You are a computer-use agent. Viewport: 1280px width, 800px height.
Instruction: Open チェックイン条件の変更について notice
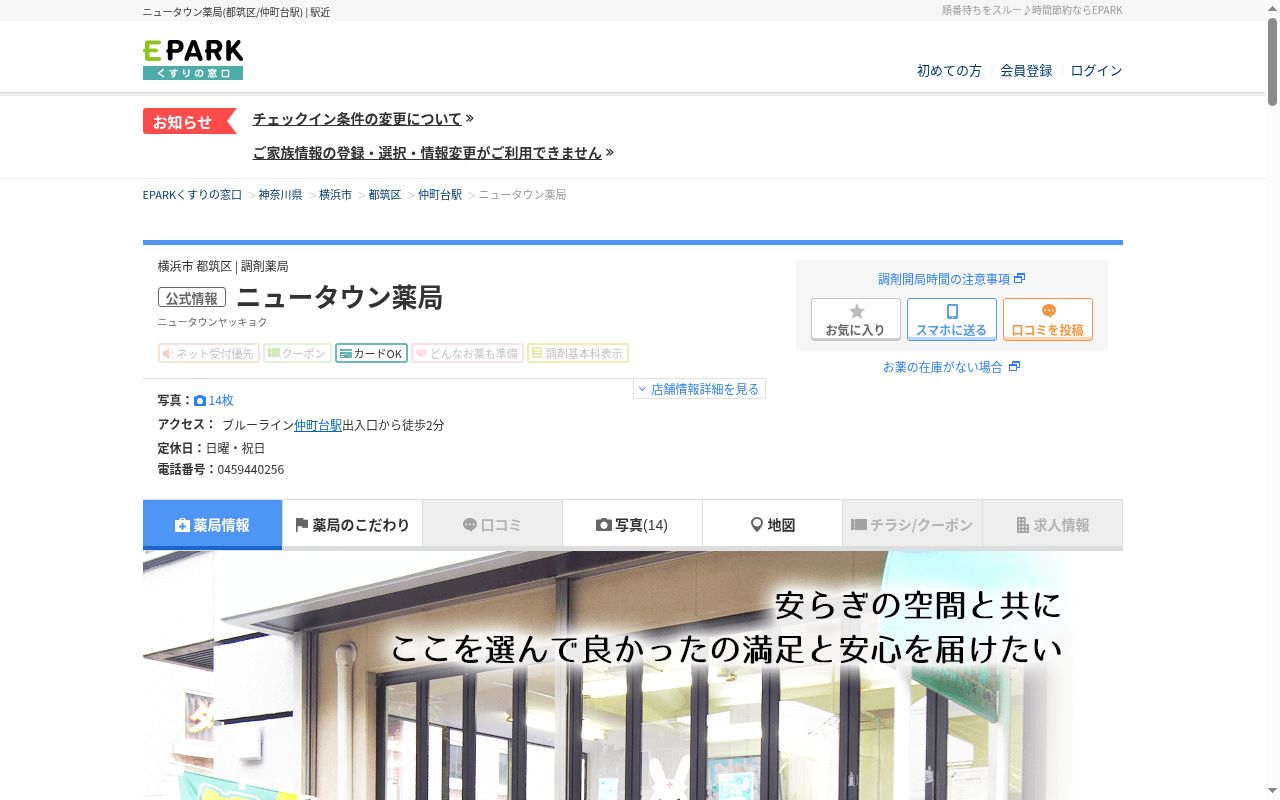tap(357, 119)
